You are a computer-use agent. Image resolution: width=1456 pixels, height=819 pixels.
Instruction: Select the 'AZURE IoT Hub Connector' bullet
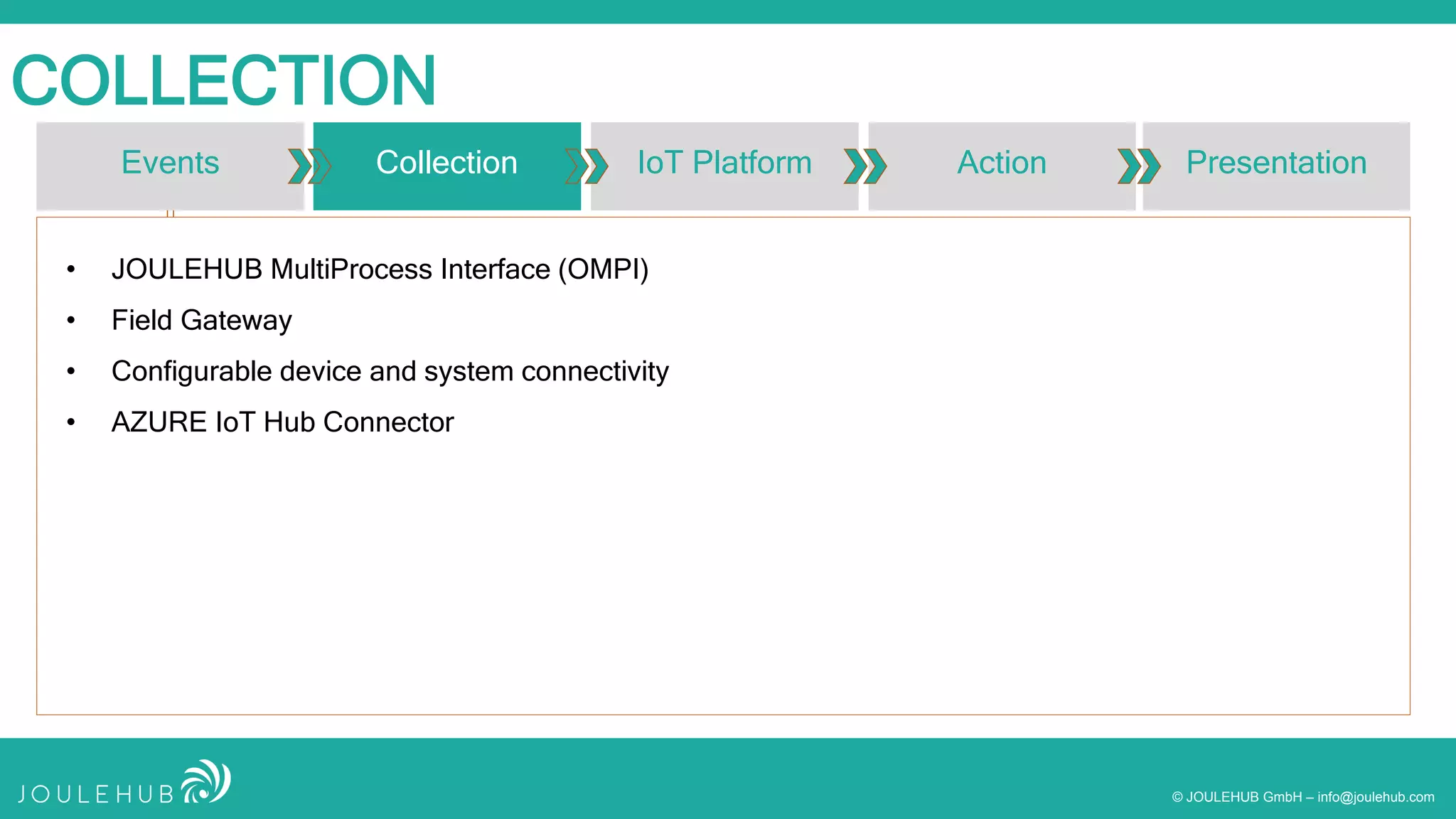click(x=283, y=422)
